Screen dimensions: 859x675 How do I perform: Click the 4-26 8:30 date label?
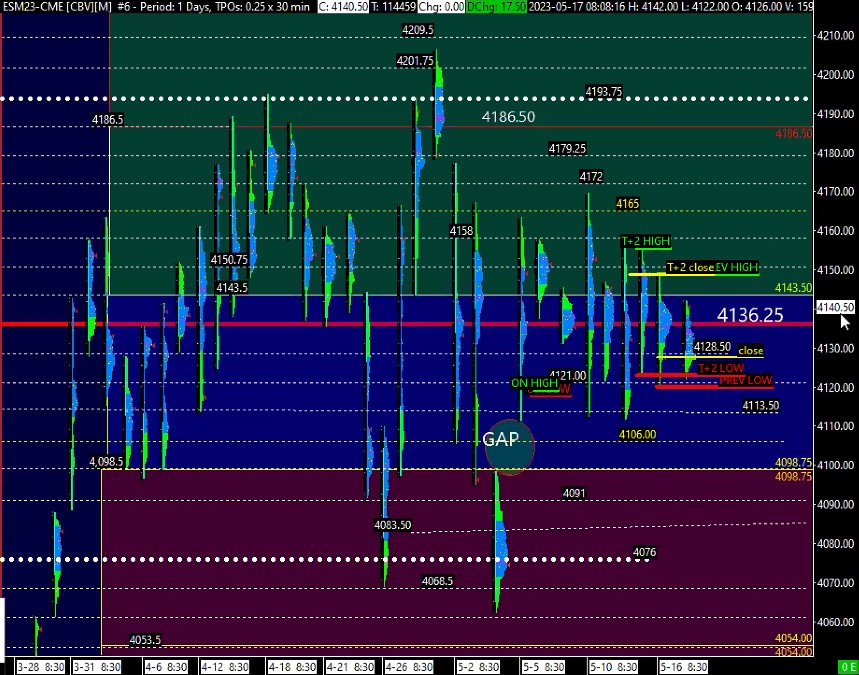(408, 667)
